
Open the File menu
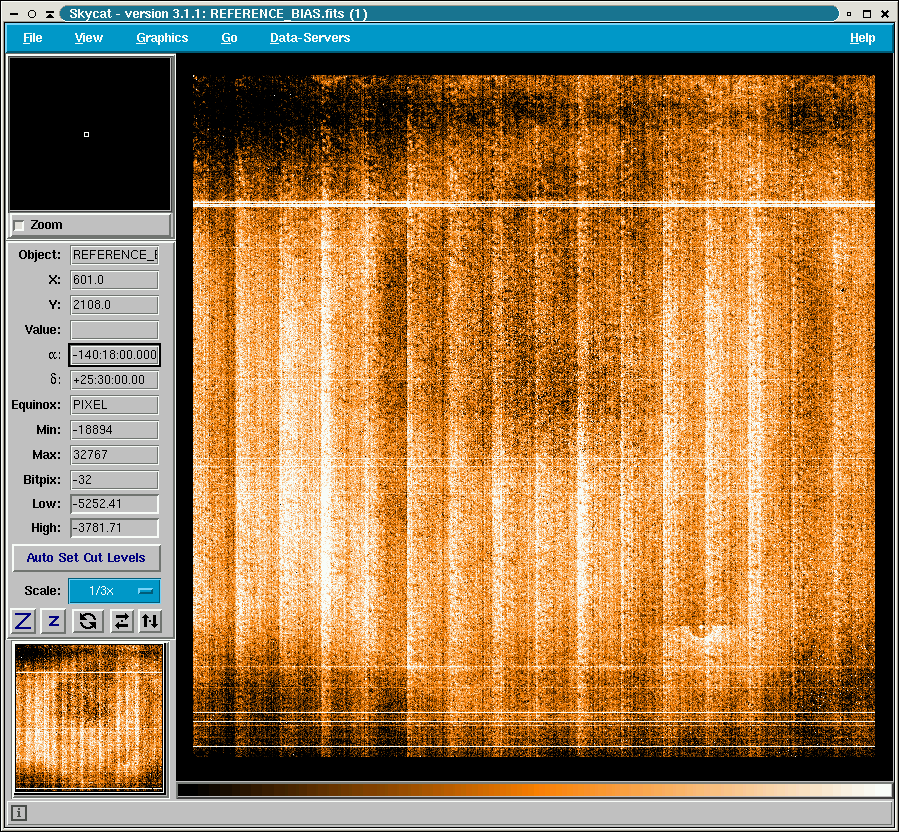(x=33, y=38)
